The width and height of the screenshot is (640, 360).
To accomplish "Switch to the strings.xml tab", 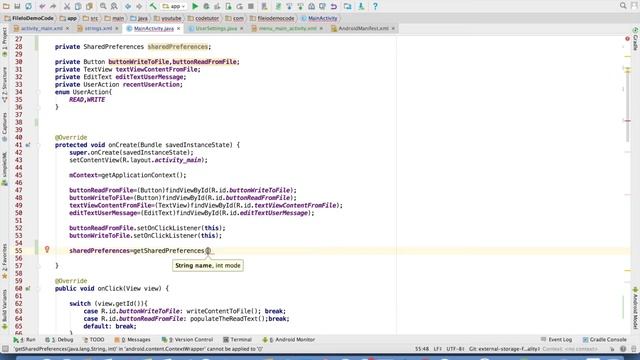I will (98, 29).
